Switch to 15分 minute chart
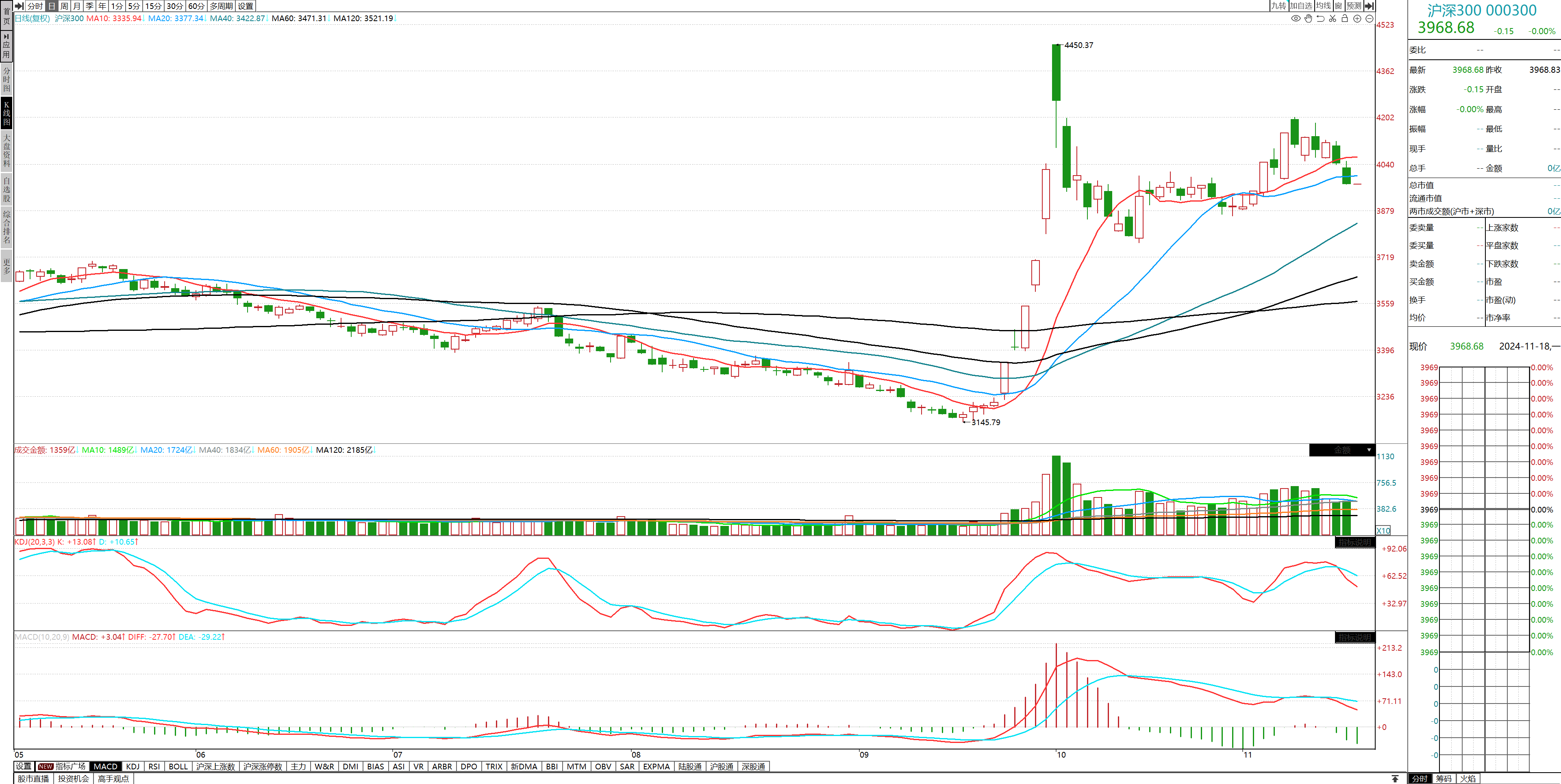1561x784 pixels. [153, 6]
